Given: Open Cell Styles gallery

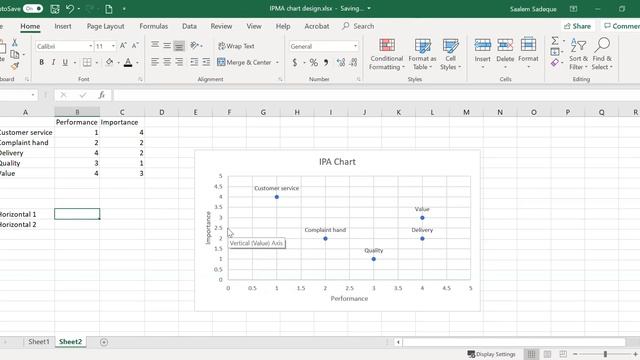Looking at the screenshot, I should (450, 54).
